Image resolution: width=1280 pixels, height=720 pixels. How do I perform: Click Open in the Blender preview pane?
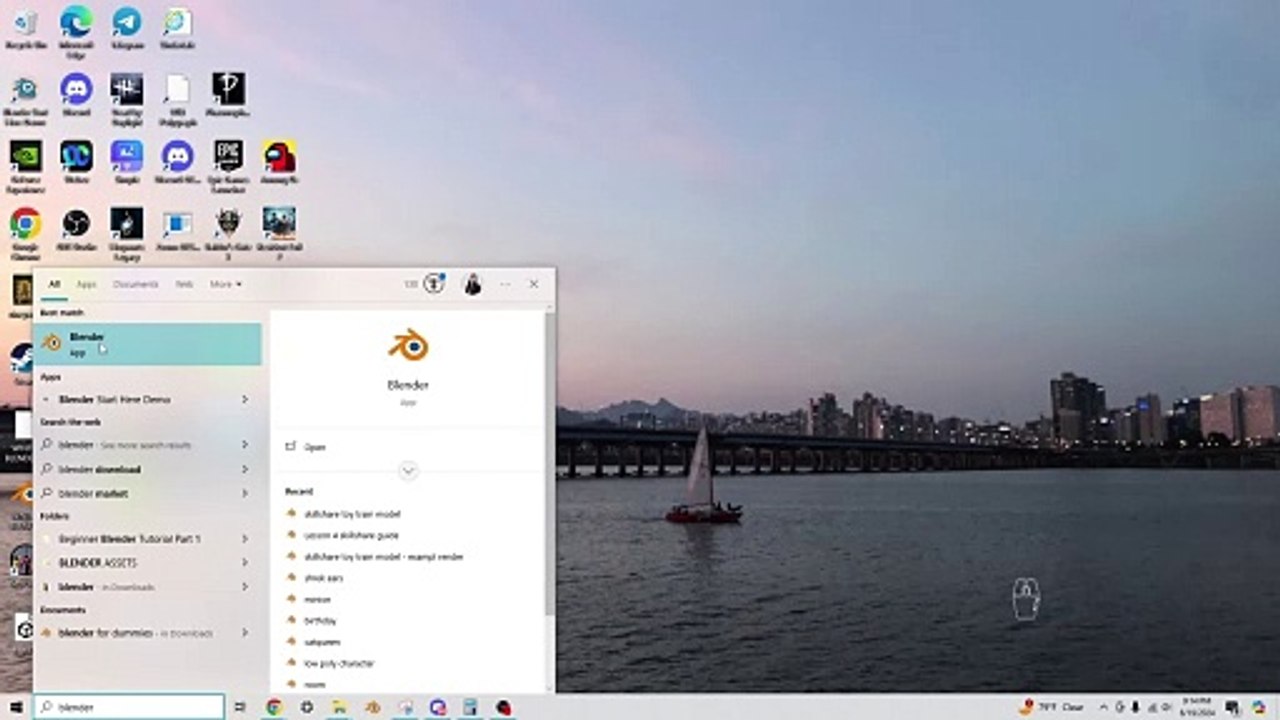click(315, 447)
